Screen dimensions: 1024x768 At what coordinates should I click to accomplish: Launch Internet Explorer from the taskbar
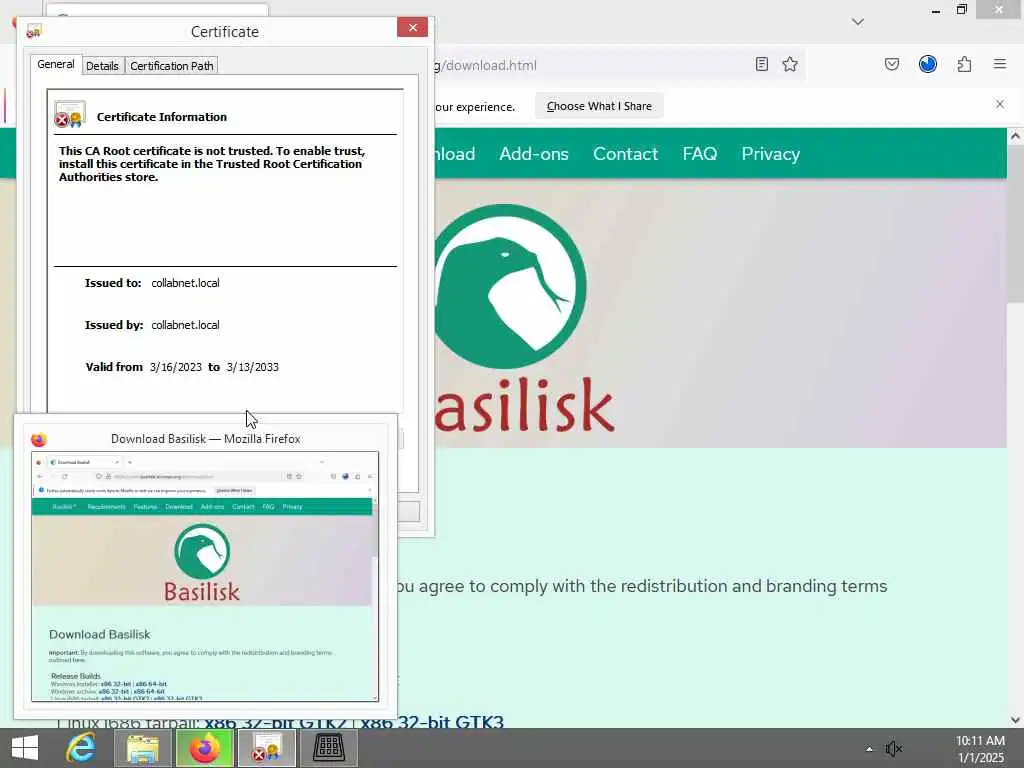82,748
